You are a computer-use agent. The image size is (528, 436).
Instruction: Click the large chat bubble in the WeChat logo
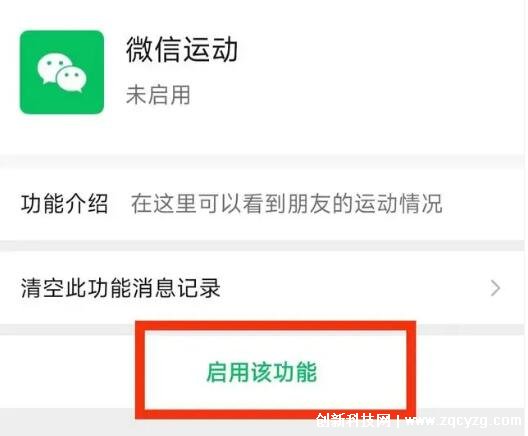(x=53, y=68)
